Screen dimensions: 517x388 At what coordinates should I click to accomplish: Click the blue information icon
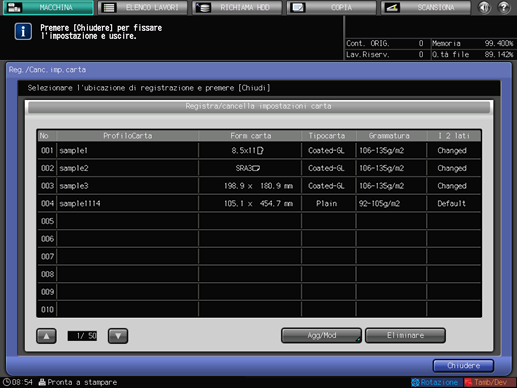pos(23,32)
